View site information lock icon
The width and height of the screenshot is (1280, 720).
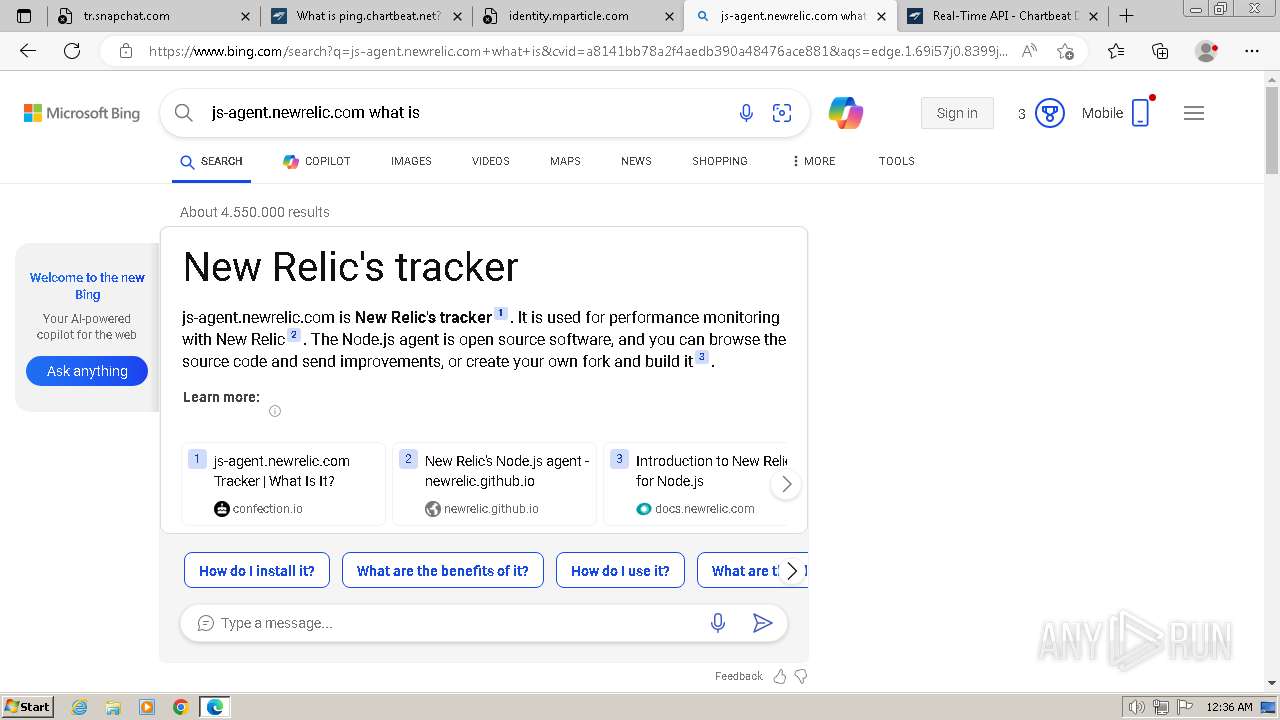tap(125, 52)
